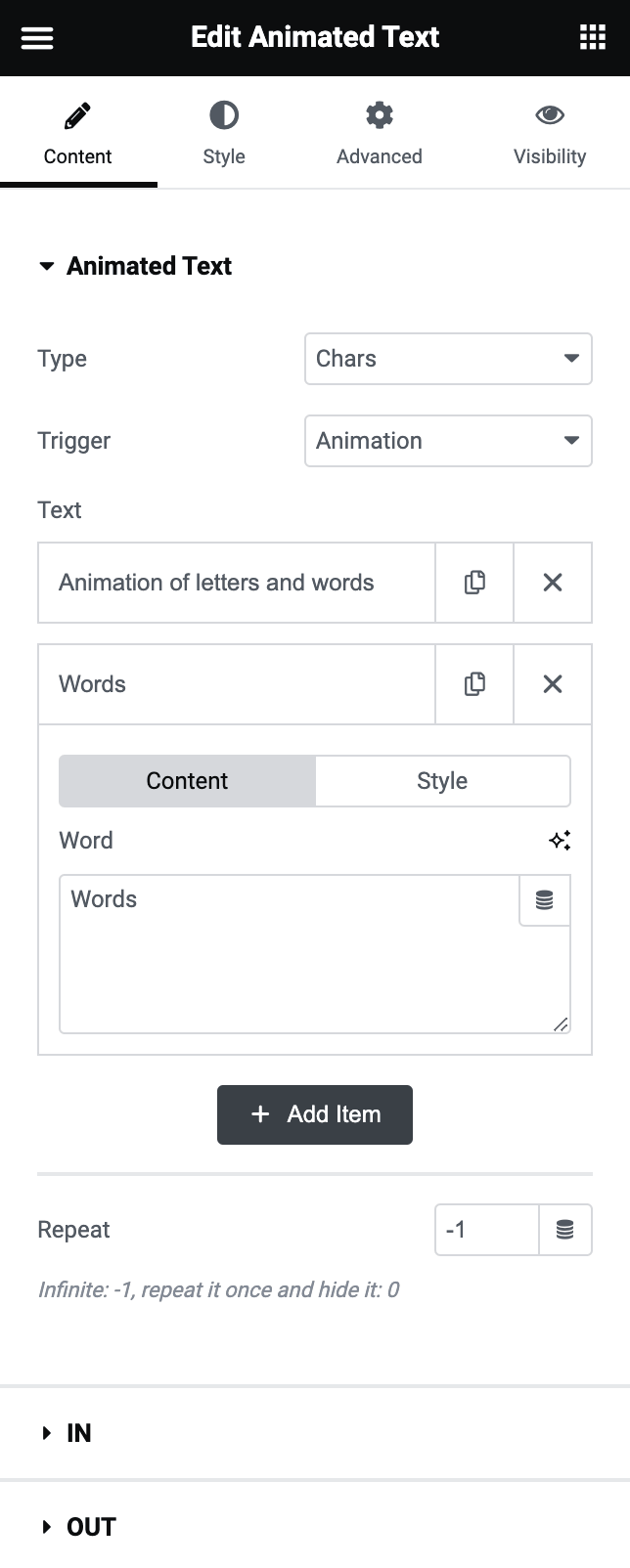
Task: Open the hamburger menu in the header
Action: (36, 37)
